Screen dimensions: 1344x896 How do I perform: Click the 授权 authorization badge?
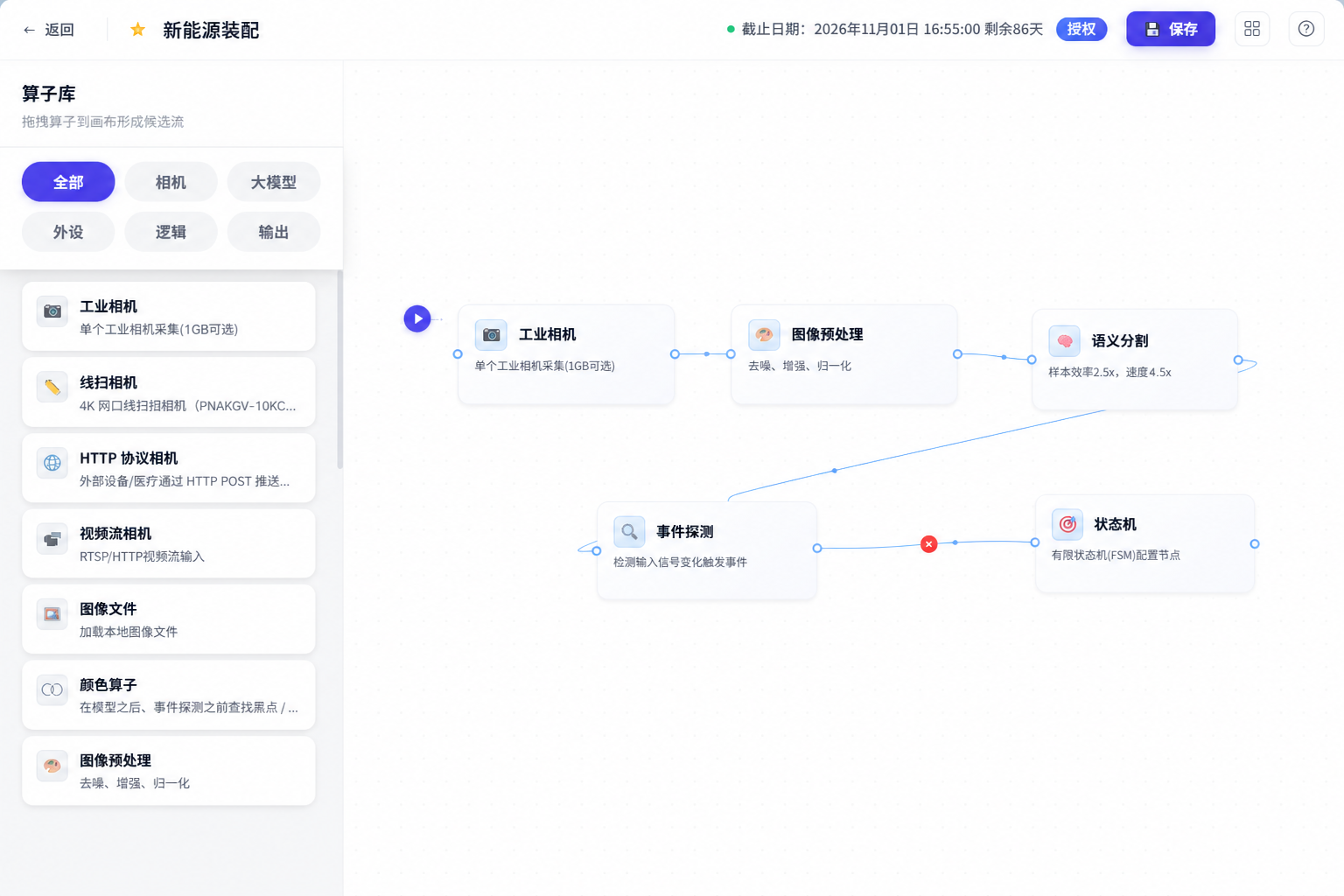point(1081,29)
